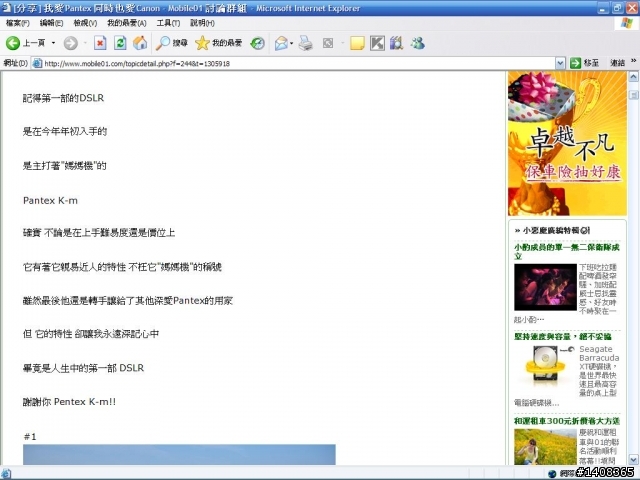640x480 pixels.
Task: Click the grayed Edit toolbar icon
Action: coord(328,43)
